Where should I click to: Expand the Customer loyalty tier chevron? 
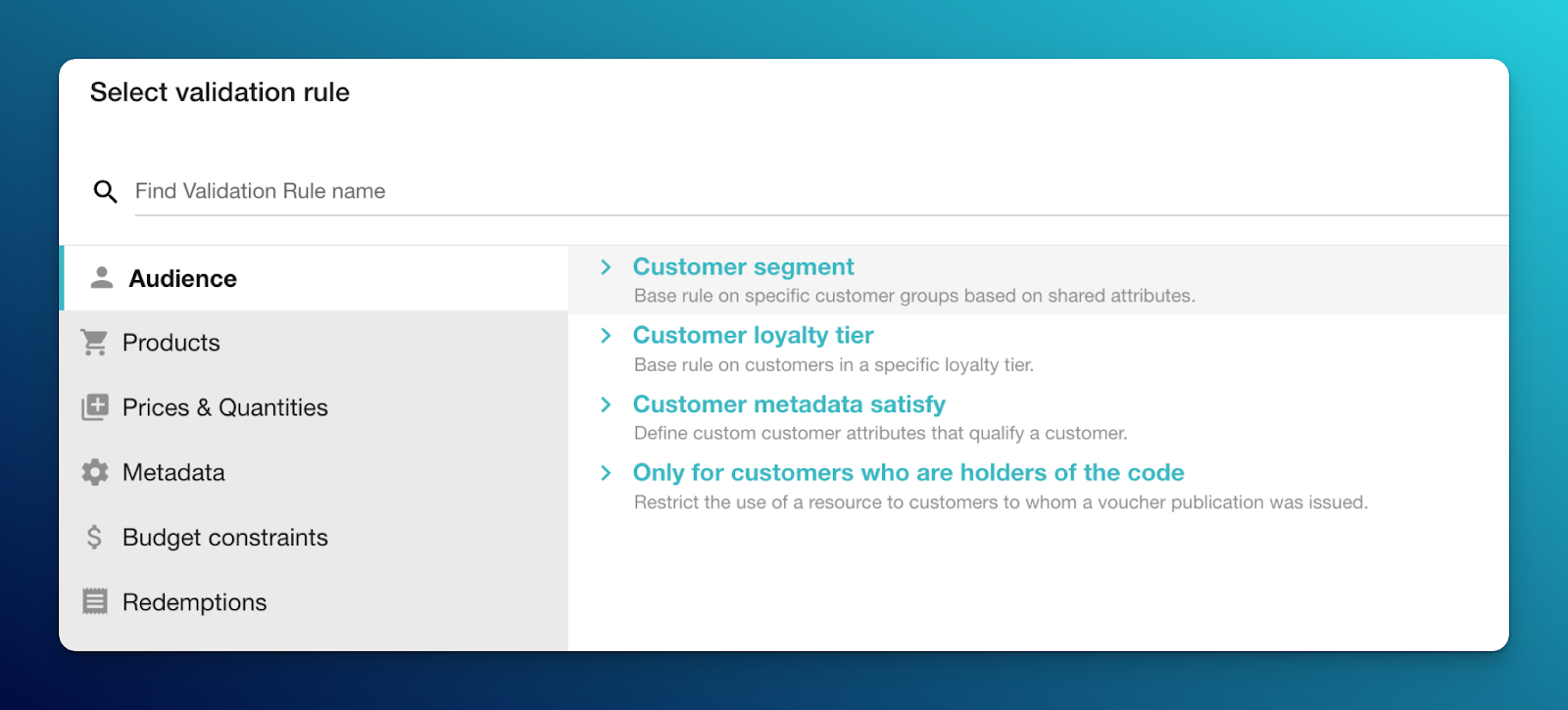tap(606, 335)
